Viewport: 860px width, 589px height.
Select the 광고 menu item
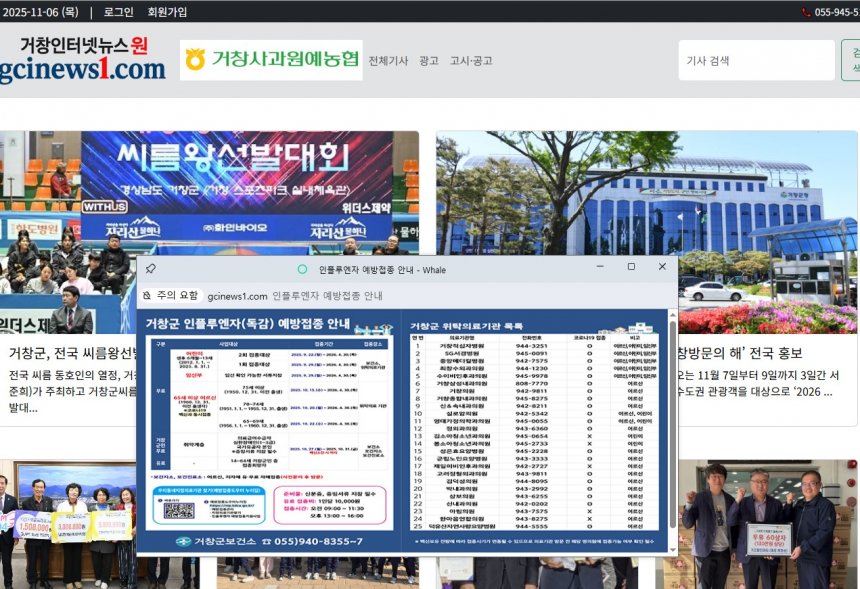pos(429,61)
